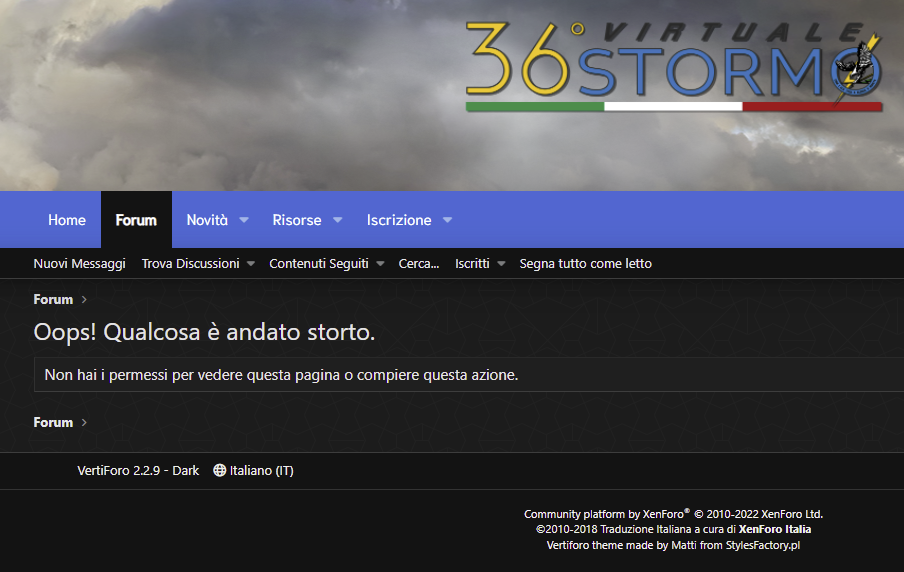The image size is (904, 572).
Task: Expand the Trova Discussioni dropdown arrow
Action: [251, 264]
